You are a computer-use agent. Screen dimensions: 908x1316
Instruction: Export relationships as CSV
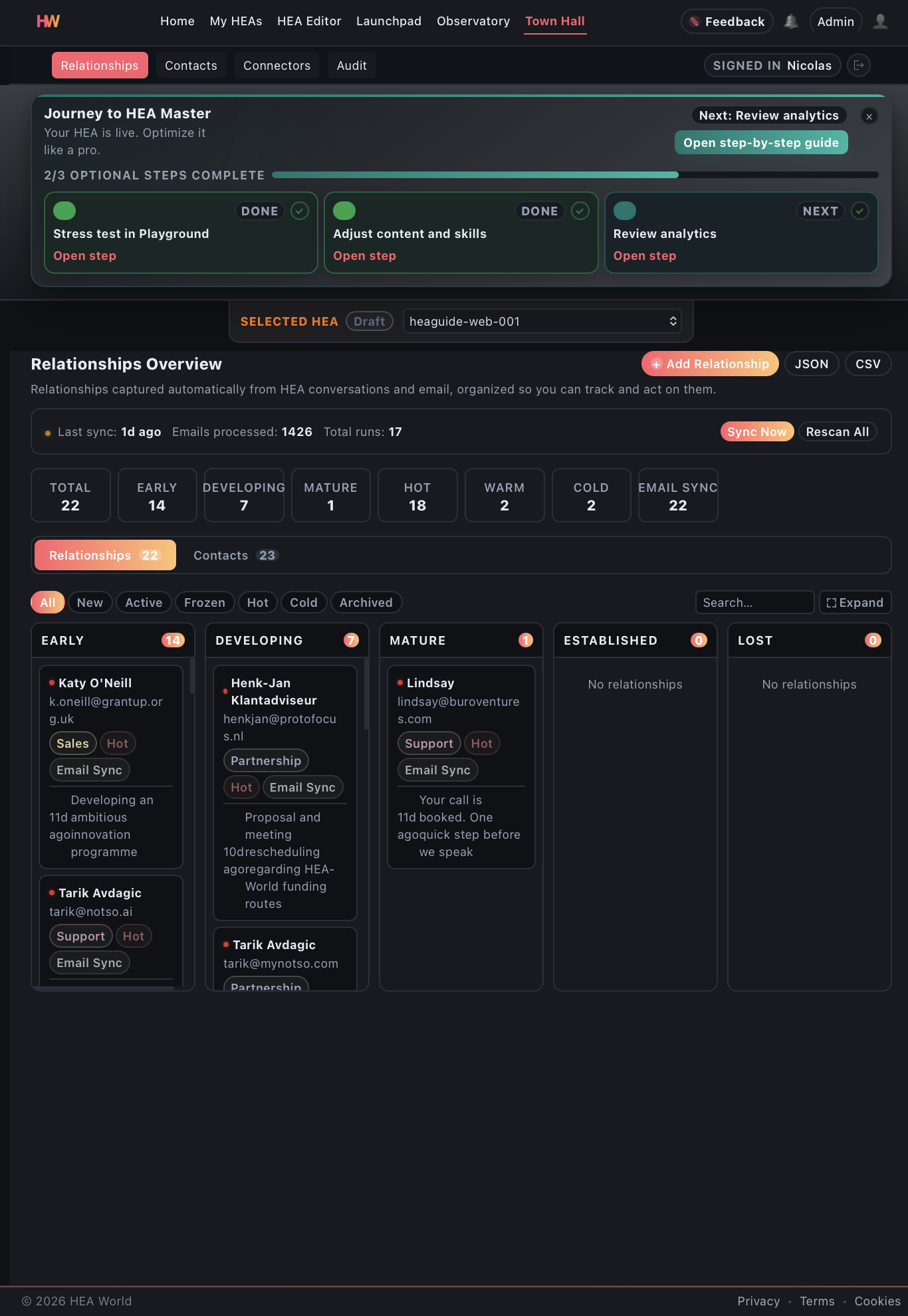point(868,364)
